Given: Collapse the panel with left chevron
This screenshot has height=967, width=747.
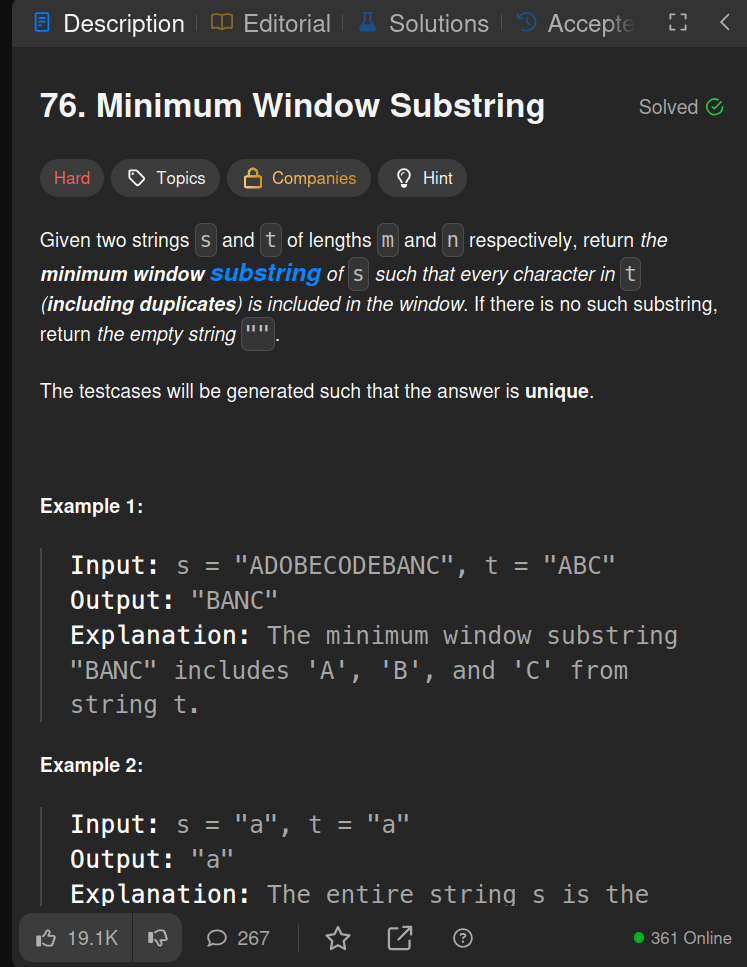Looking at the screenshot, I should [725, 23].
